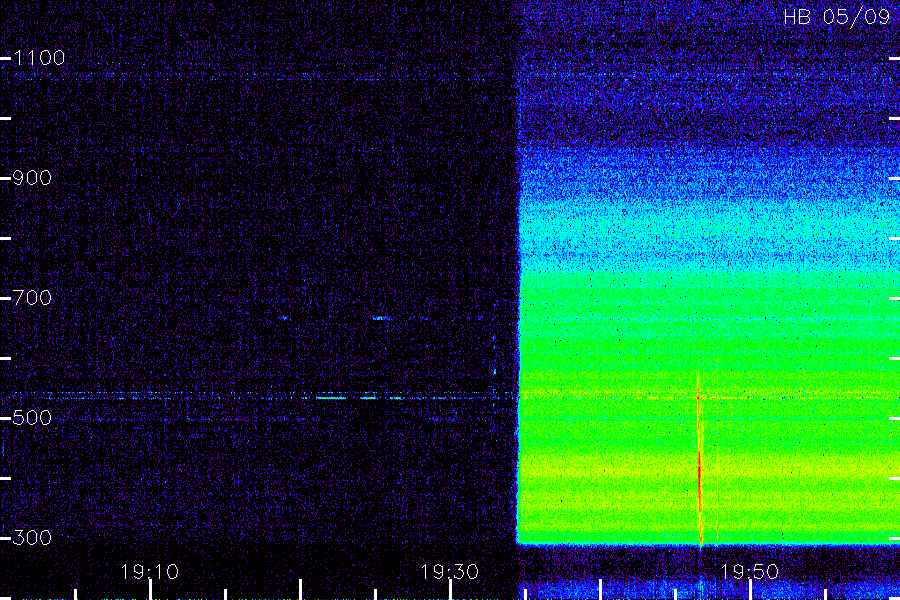Click the time tick mark under 19:30
Image resolution: width=900 pixels, height=600 pixels.
tap(451, 590)
